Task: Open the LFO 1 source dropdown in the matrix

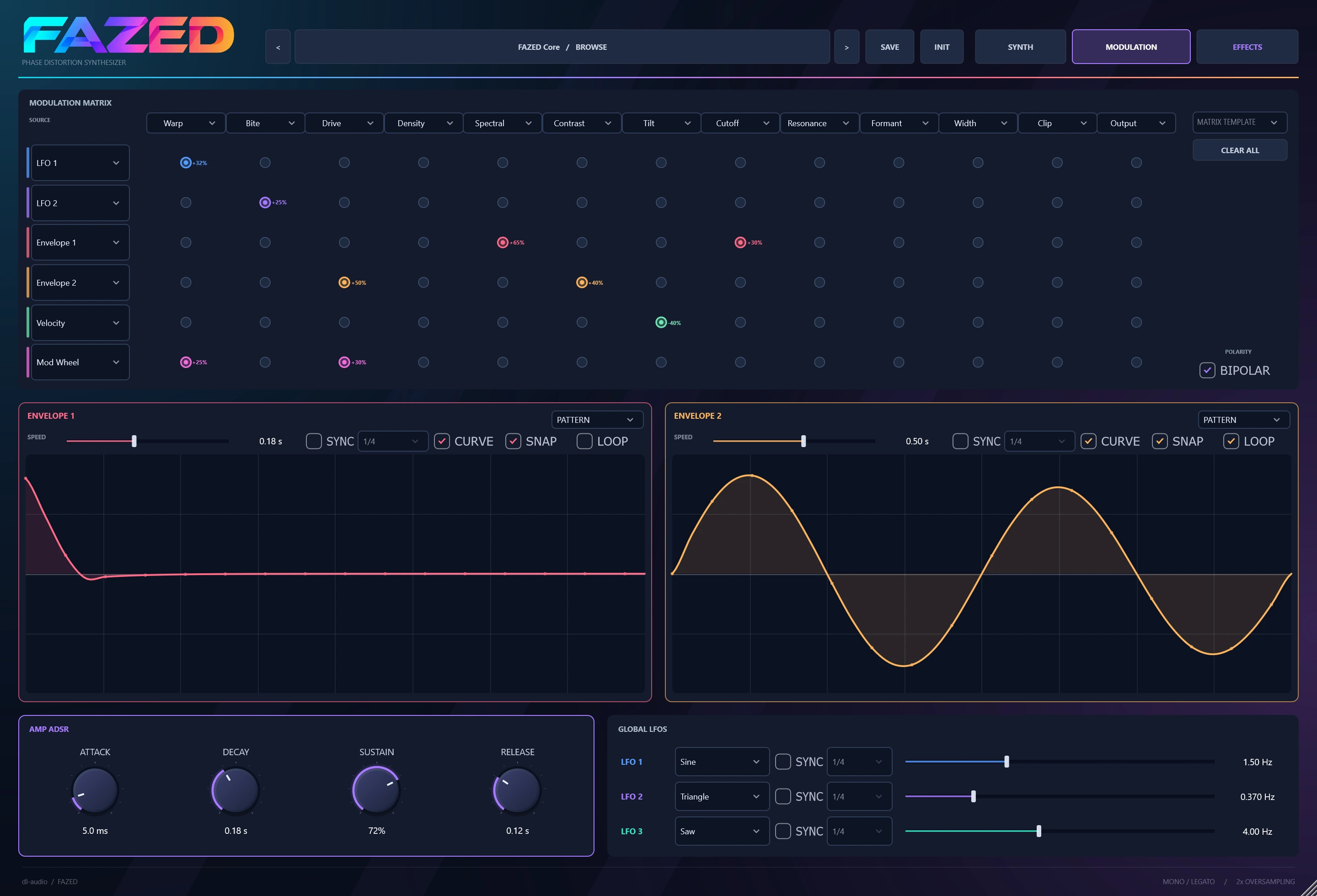Action: pos(80,163)
